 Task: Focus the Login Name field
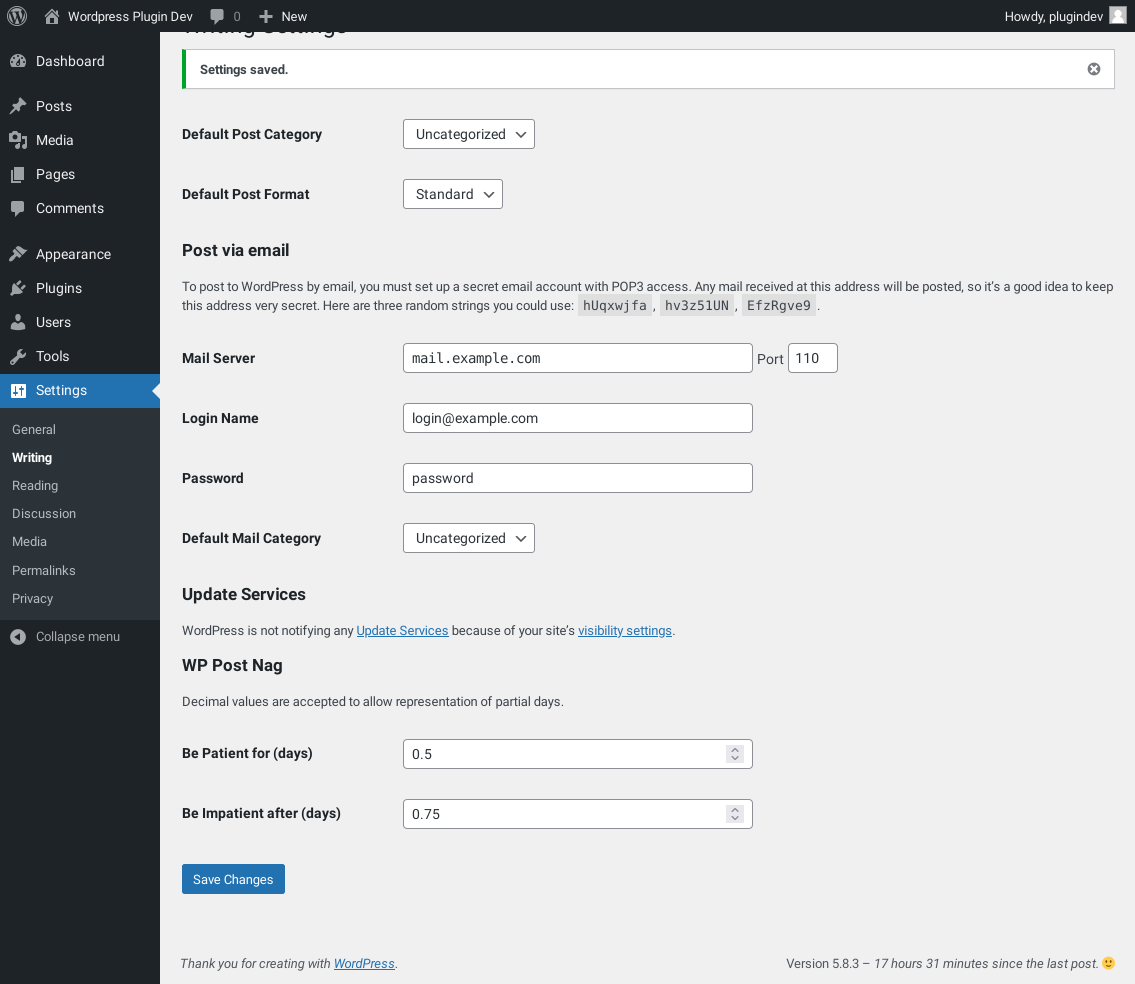click(x=578, y=419)
